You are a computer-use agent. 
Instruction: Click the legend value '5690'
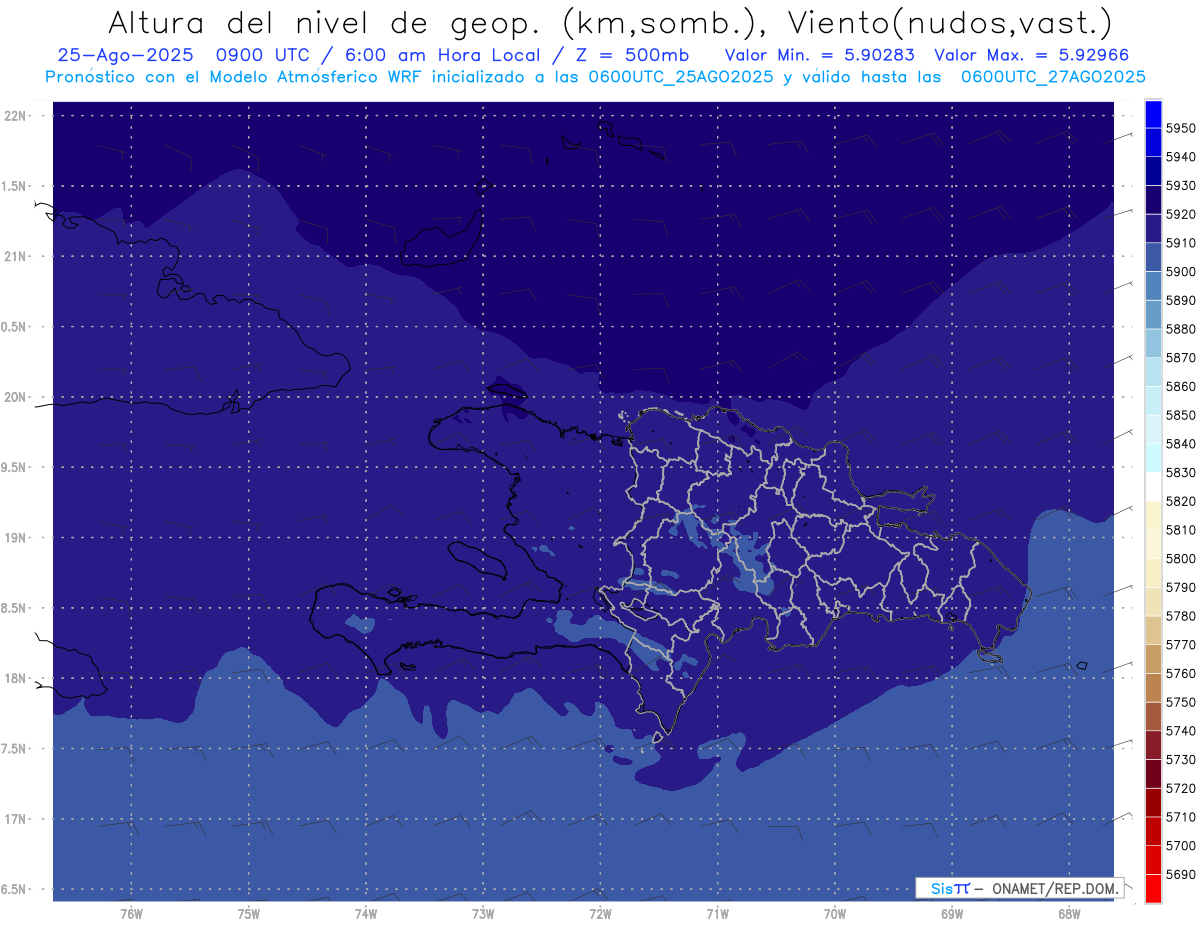point(1180,874)
